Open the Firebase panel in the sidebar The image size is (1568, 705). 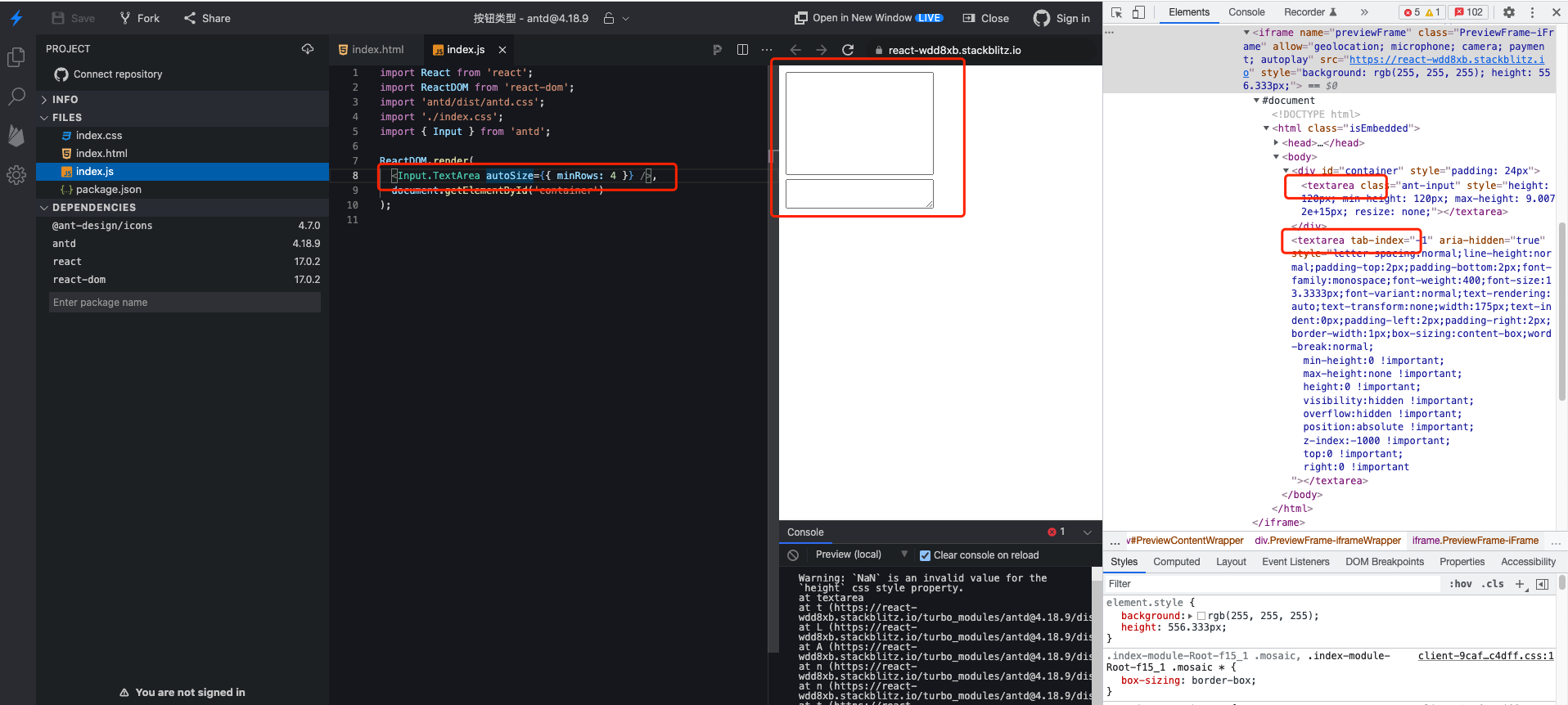coord(16,136)
